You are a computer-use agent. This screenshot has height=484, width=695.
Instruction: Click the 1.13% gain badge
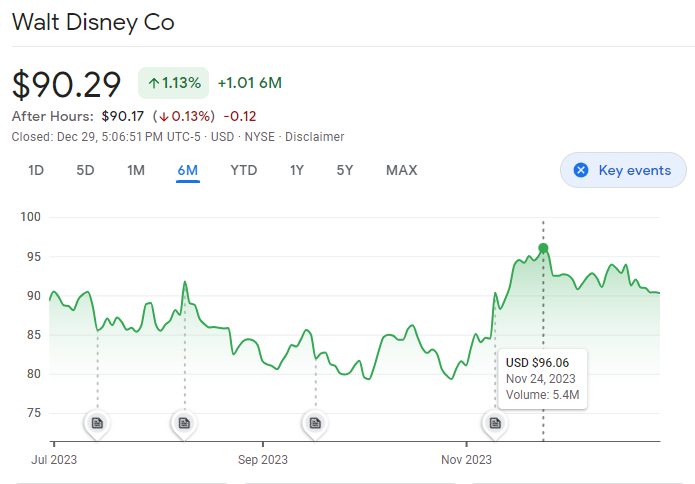pyautogui.click(x=173, y=83)
